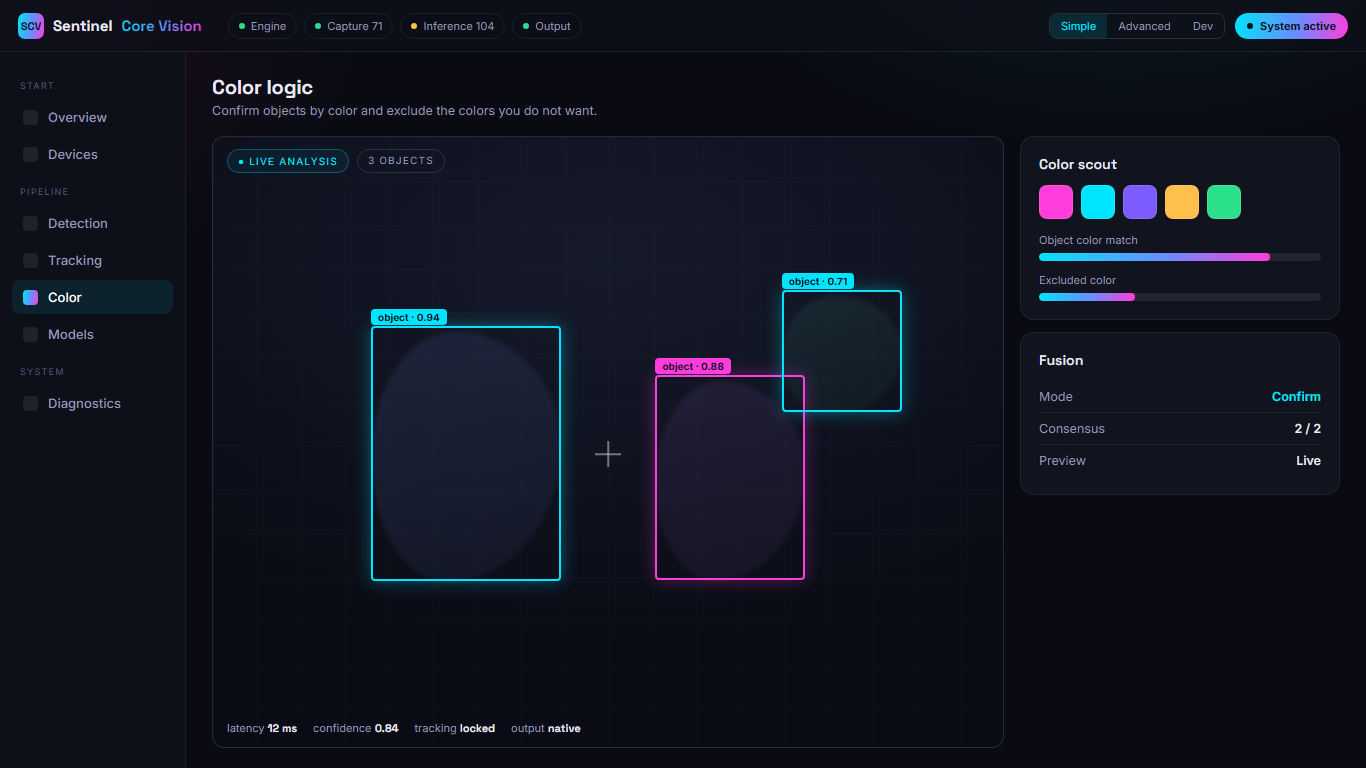Pick the magenta color swatch

pos(1056,202)
